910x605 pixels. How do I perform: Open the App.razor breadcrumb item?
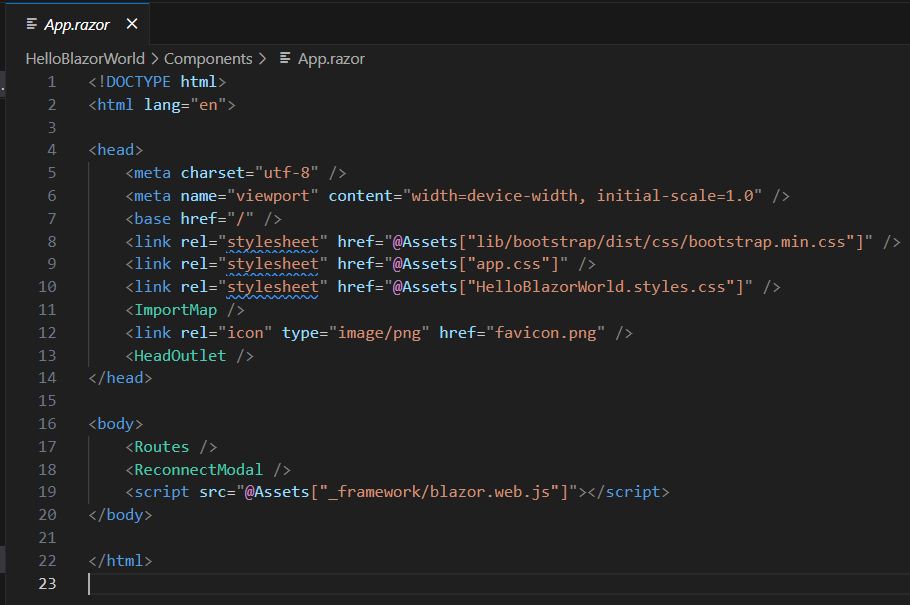(330, 59)
